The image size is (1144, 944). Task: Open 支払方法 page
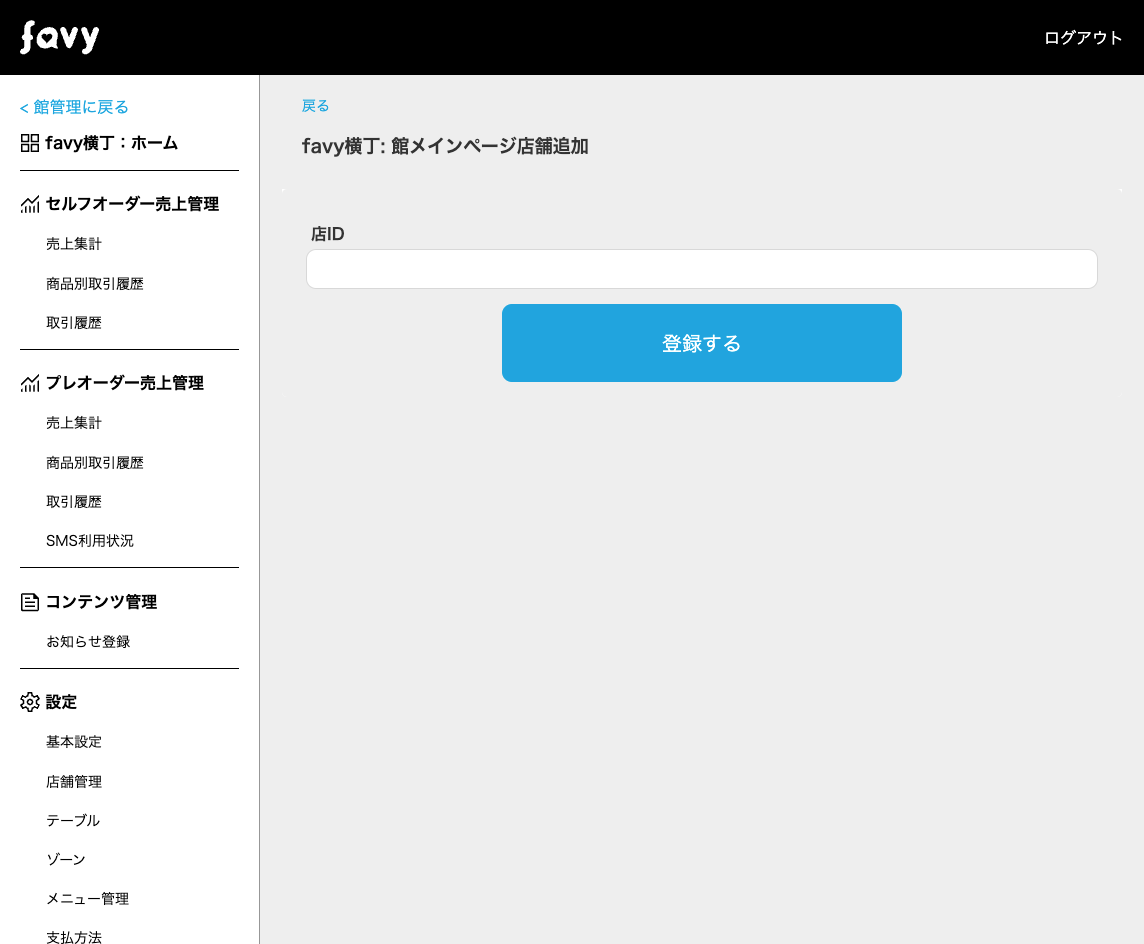pyautogui.click(x=74, y=937)
